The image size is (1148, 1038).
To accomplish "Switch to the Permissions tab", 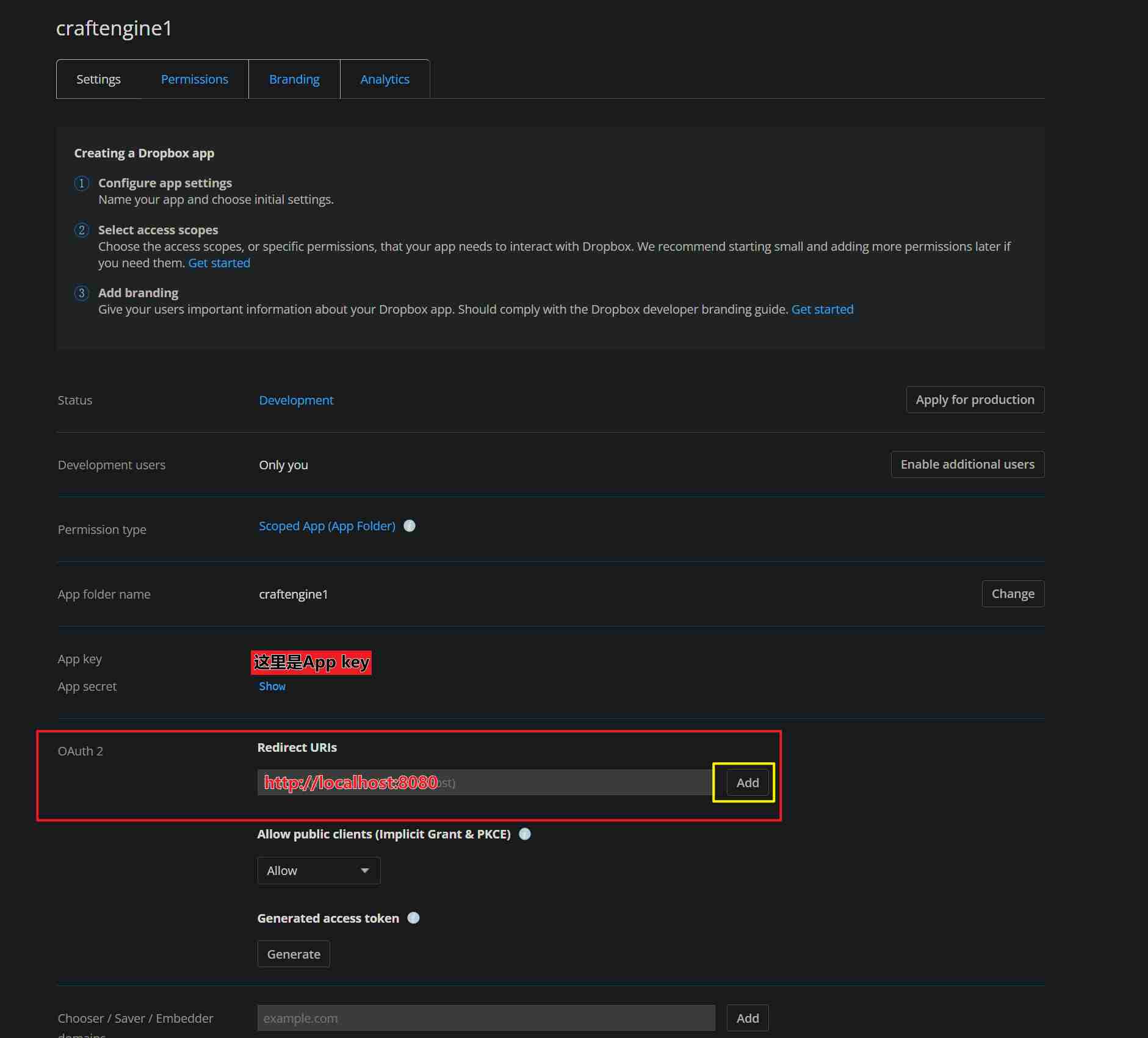I will (194, 79).
